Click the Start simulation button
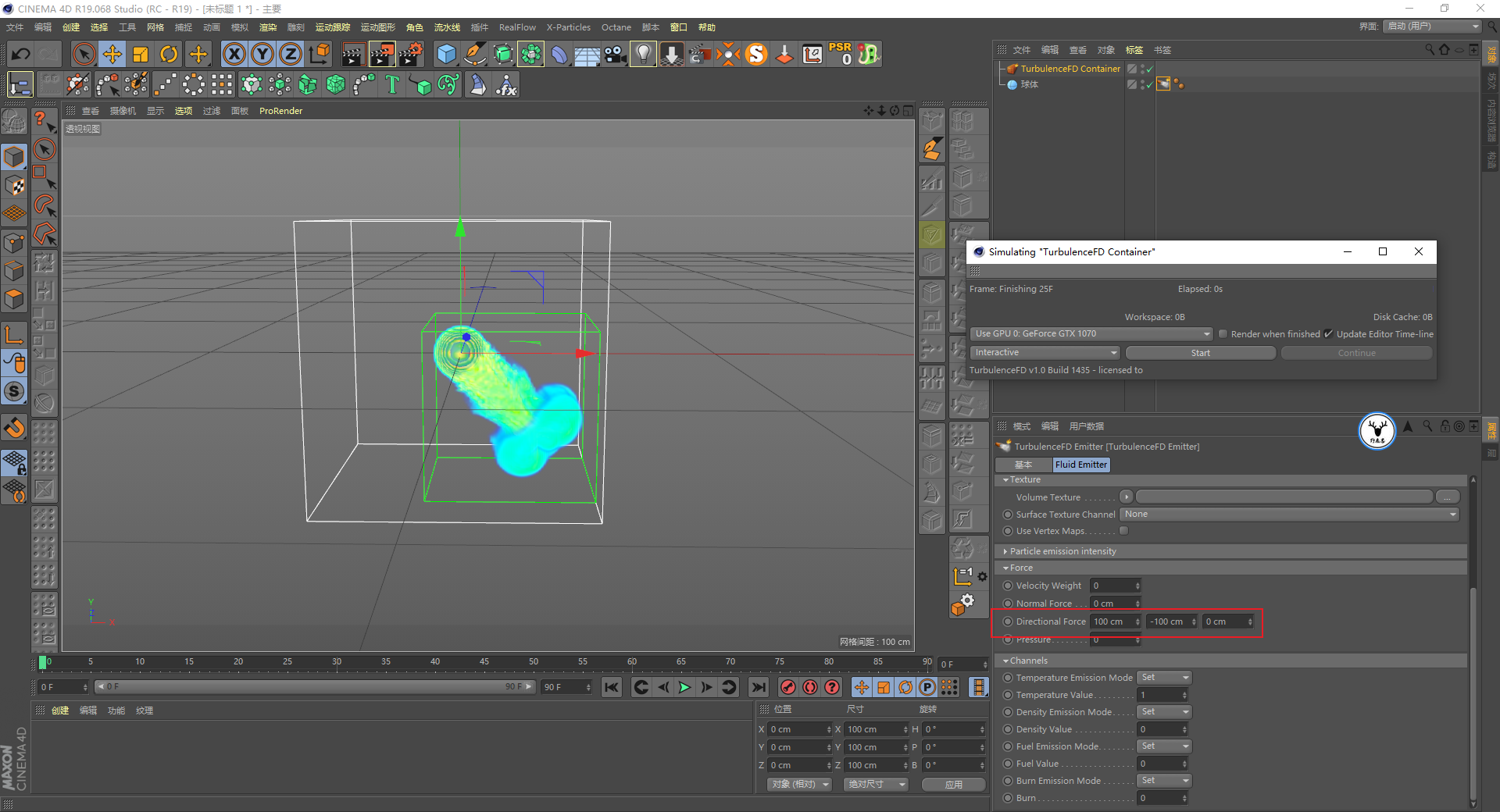The width and height of the screenshot is (1500, 812). [x=1201, y=353]
